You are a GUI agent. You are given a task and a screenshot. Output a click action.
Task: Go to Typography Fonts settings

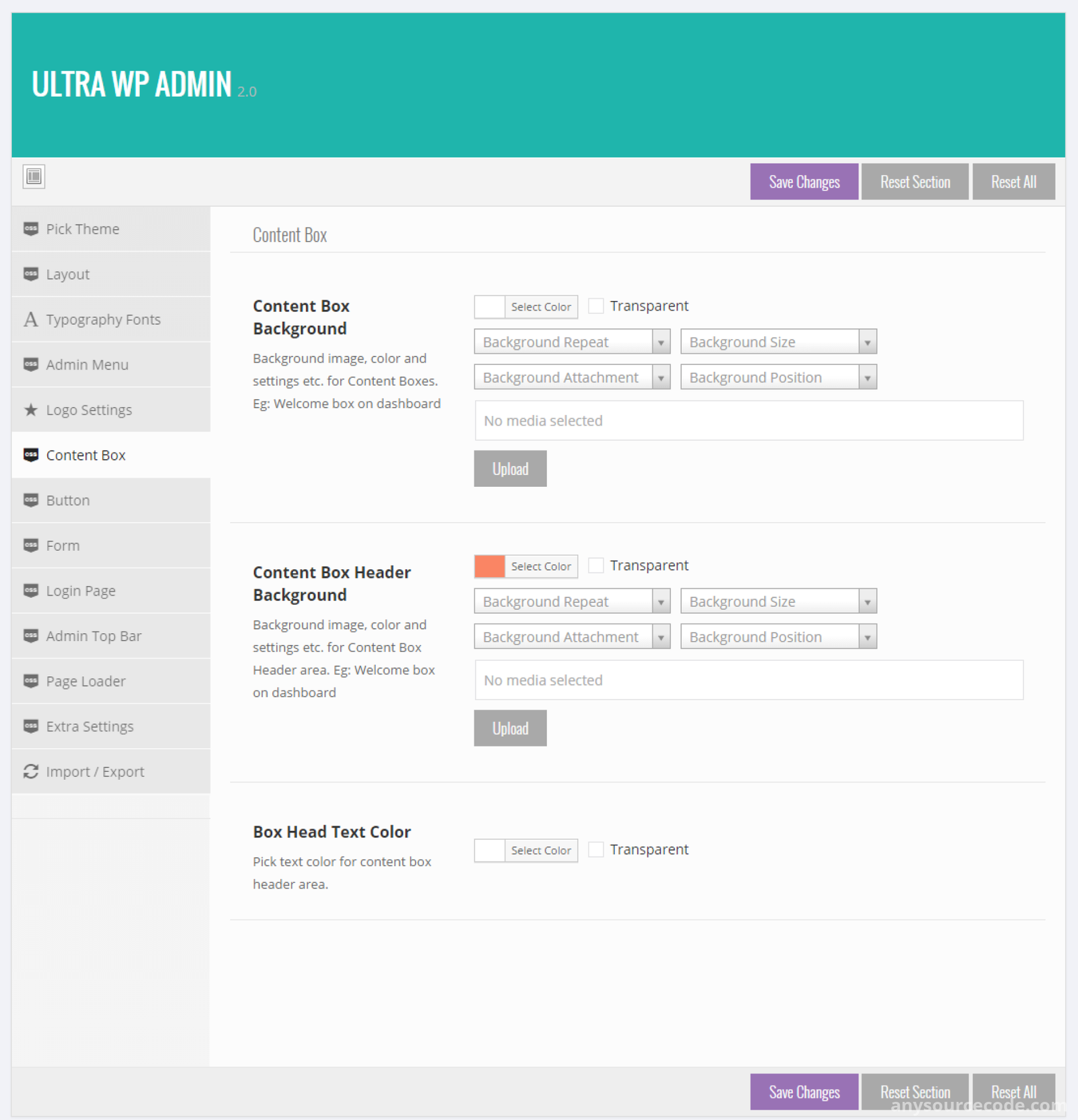pos(111,319)
